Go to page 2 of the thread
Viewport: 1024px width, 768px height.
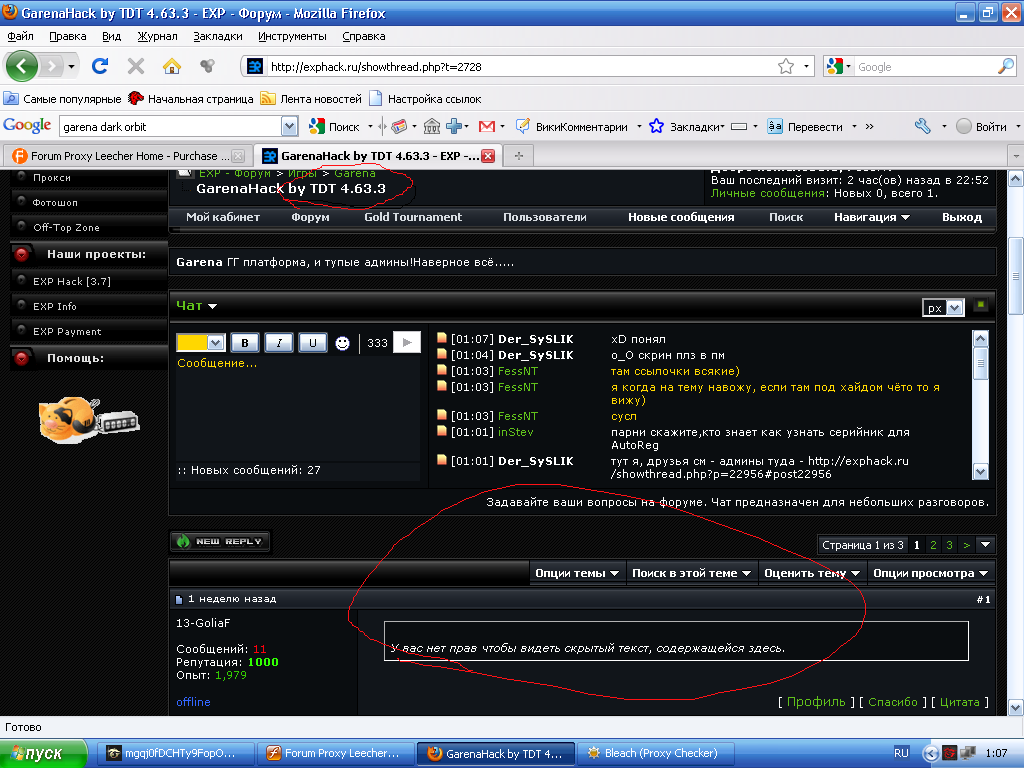click(933, 545)
